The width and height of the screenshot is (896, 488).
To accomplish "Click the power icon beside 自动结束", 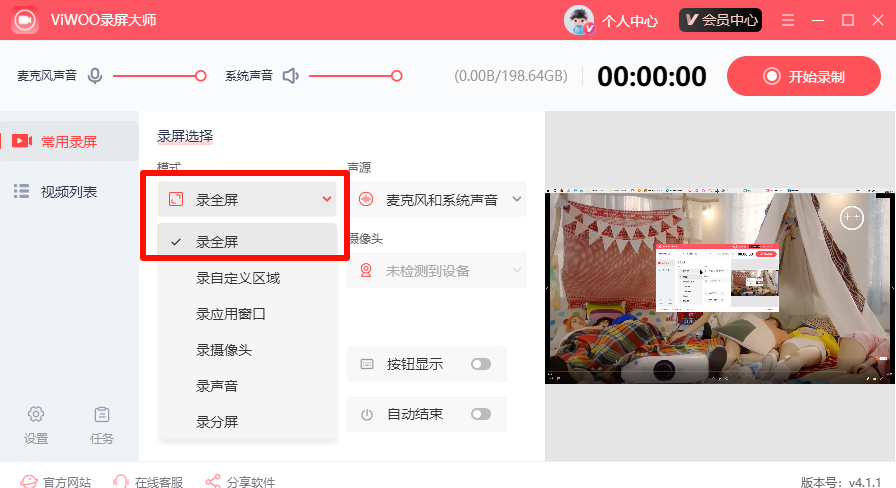I will (x=367, y=414).
